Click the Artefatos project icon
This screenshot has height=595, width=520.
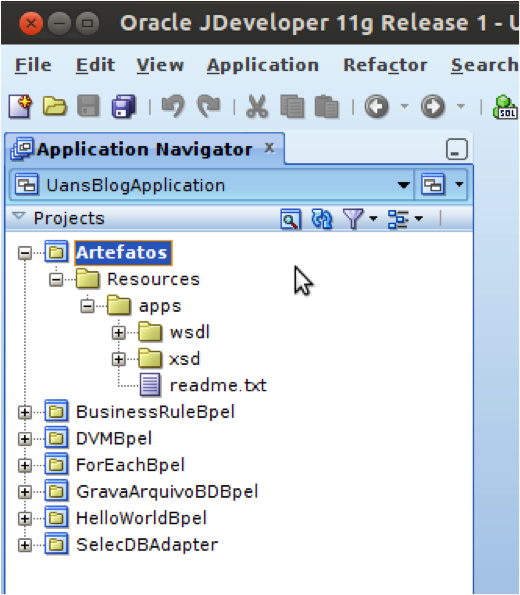coord(57,252)
